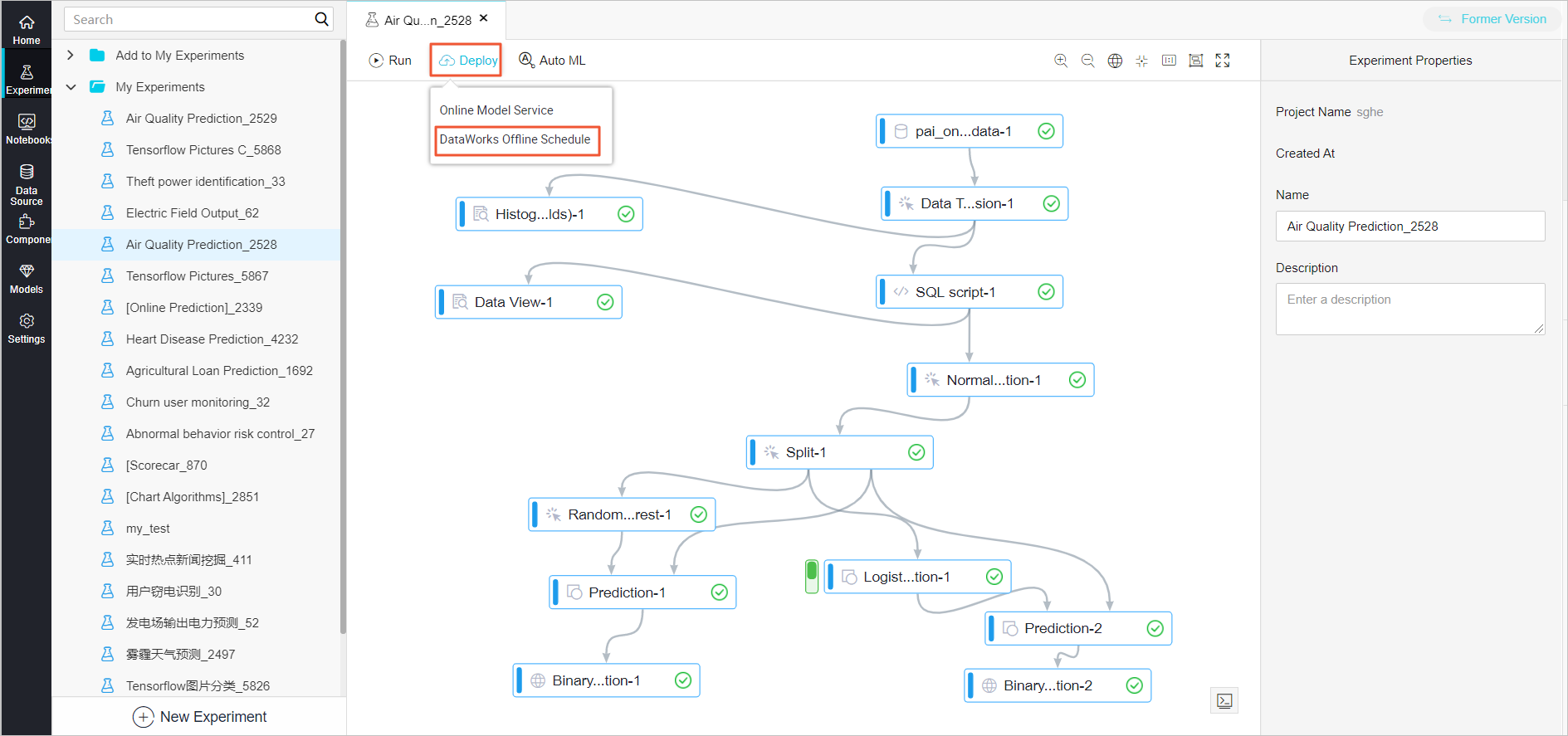Viewport: 1568px width, 736px height.
Task: Open Settings in the sidebar
Action: 27,329
